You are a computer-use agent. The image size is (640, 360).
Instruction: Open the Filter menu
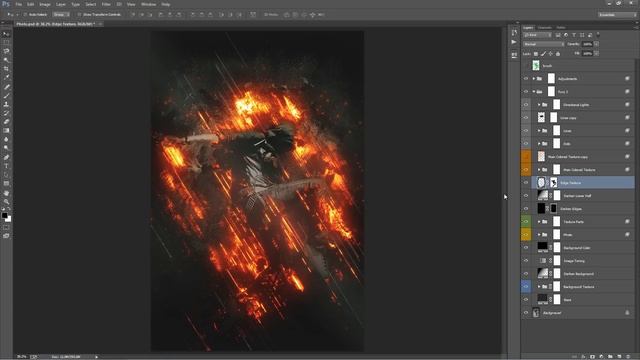coord(106,4)
